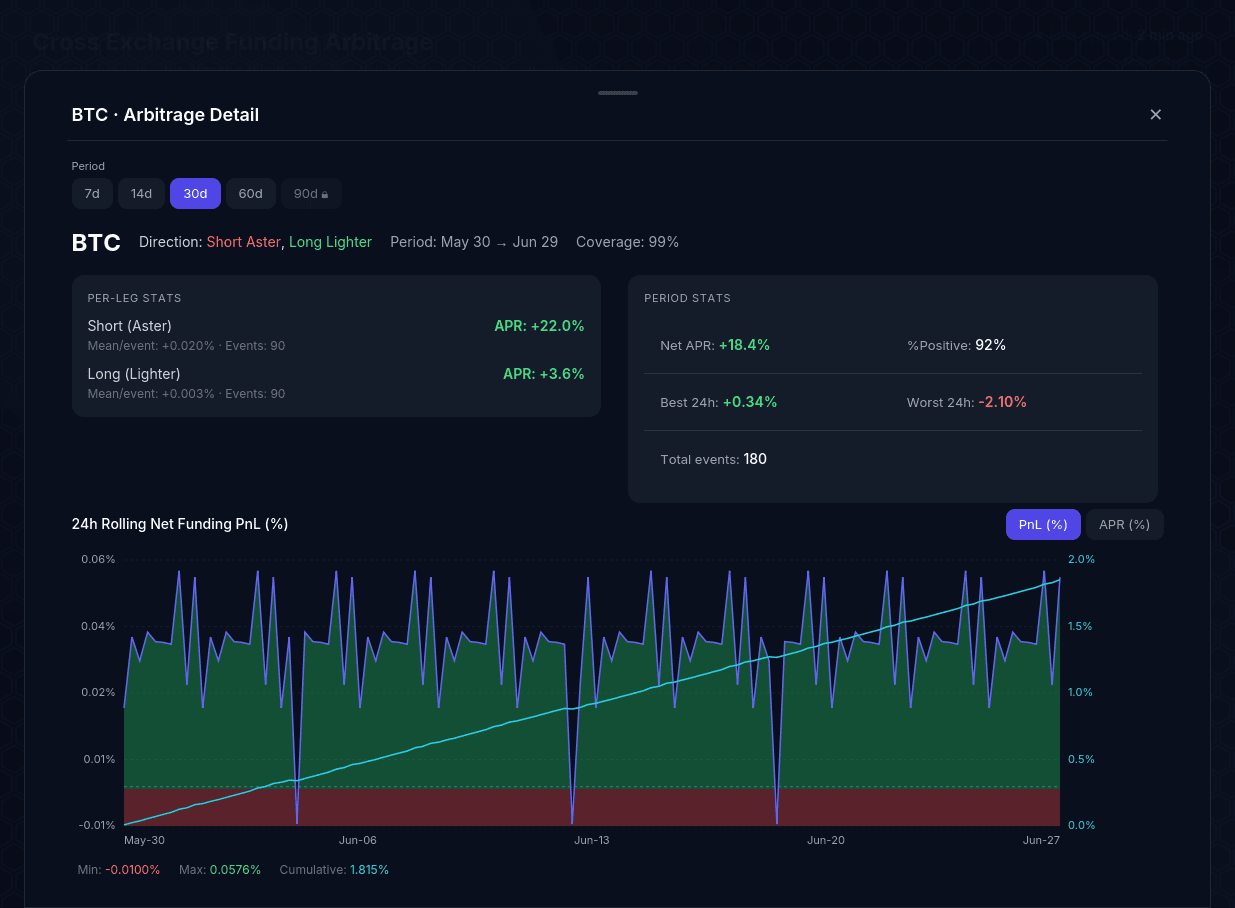Viewport: 1235px width, 908px height.
Task: Click the Cumulative 1.815% chart summary
Action: [x=334, y=870]
